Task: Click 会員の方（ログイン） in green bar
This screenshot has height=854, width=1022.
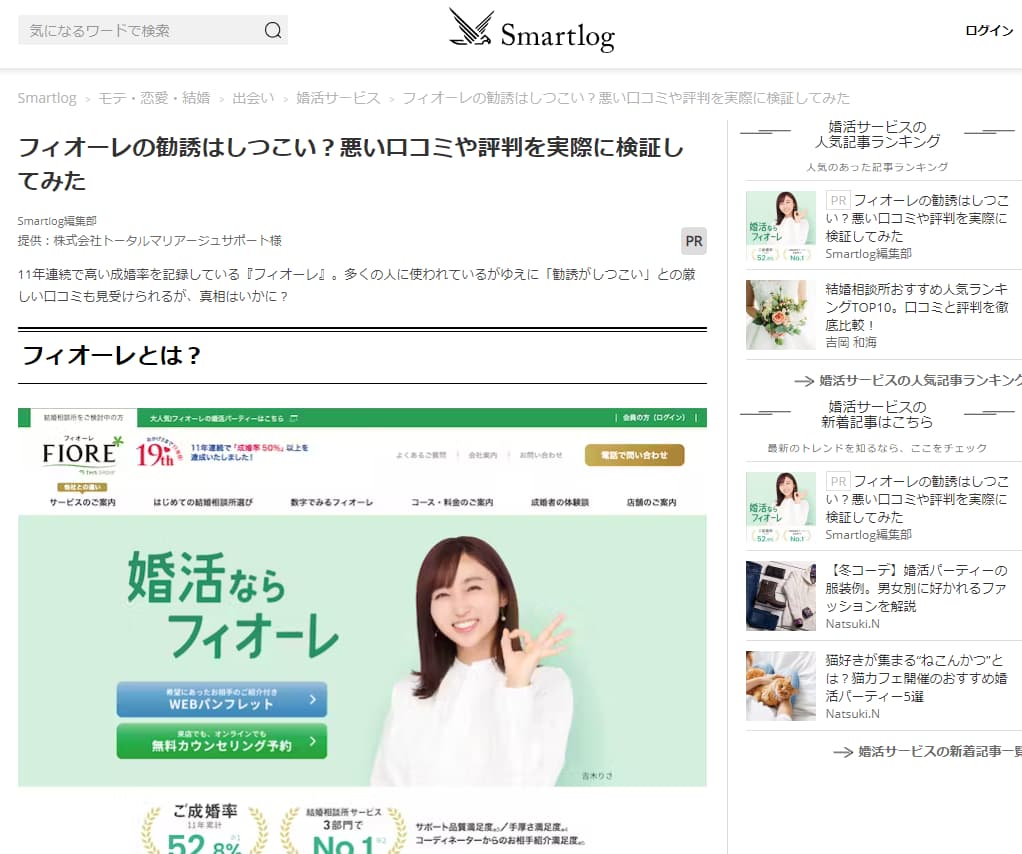Action: (x=654, y=417)
